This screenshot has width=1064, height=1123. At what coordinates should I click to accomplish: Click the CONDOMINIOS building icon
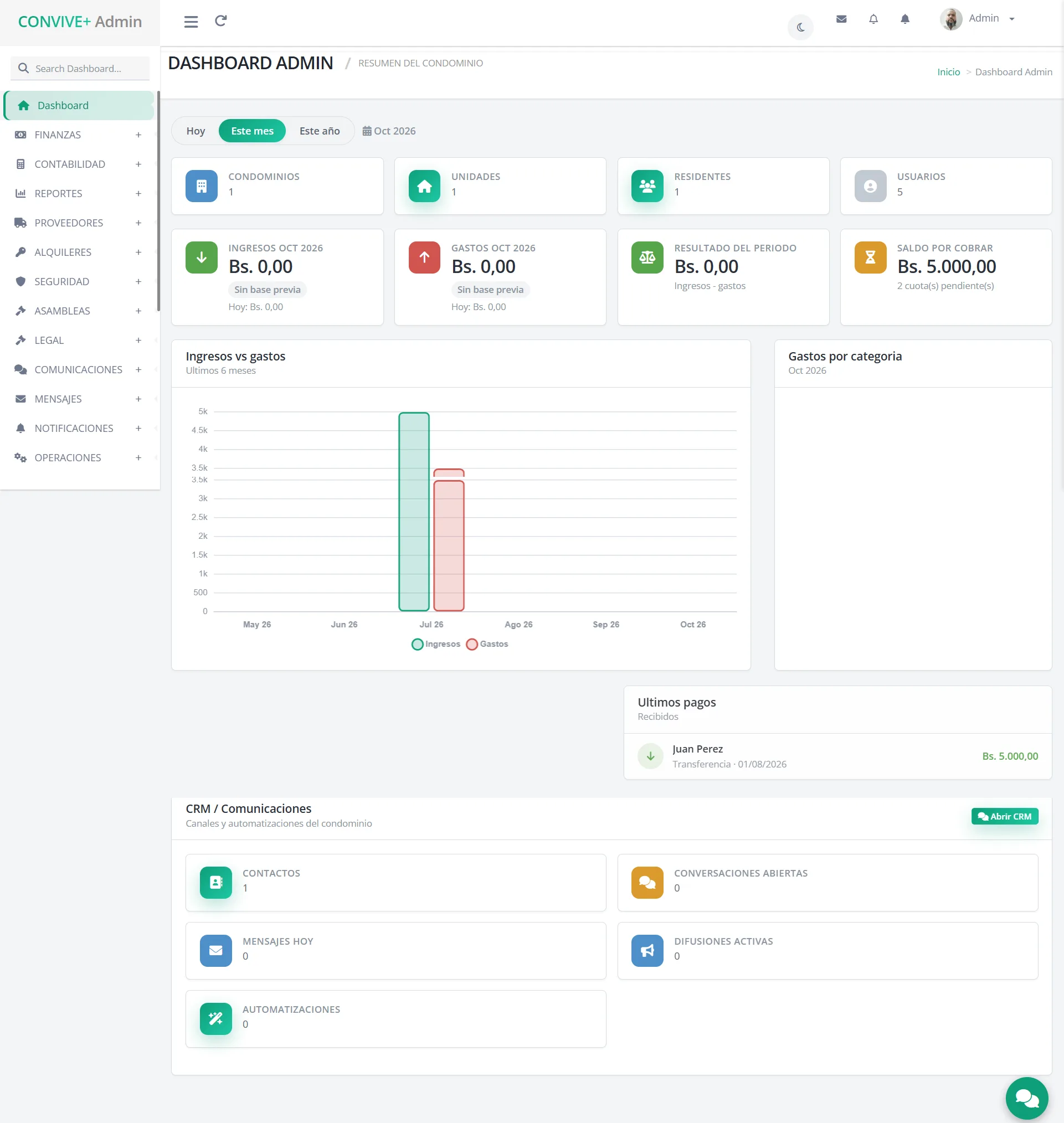(x=202, y=186)
